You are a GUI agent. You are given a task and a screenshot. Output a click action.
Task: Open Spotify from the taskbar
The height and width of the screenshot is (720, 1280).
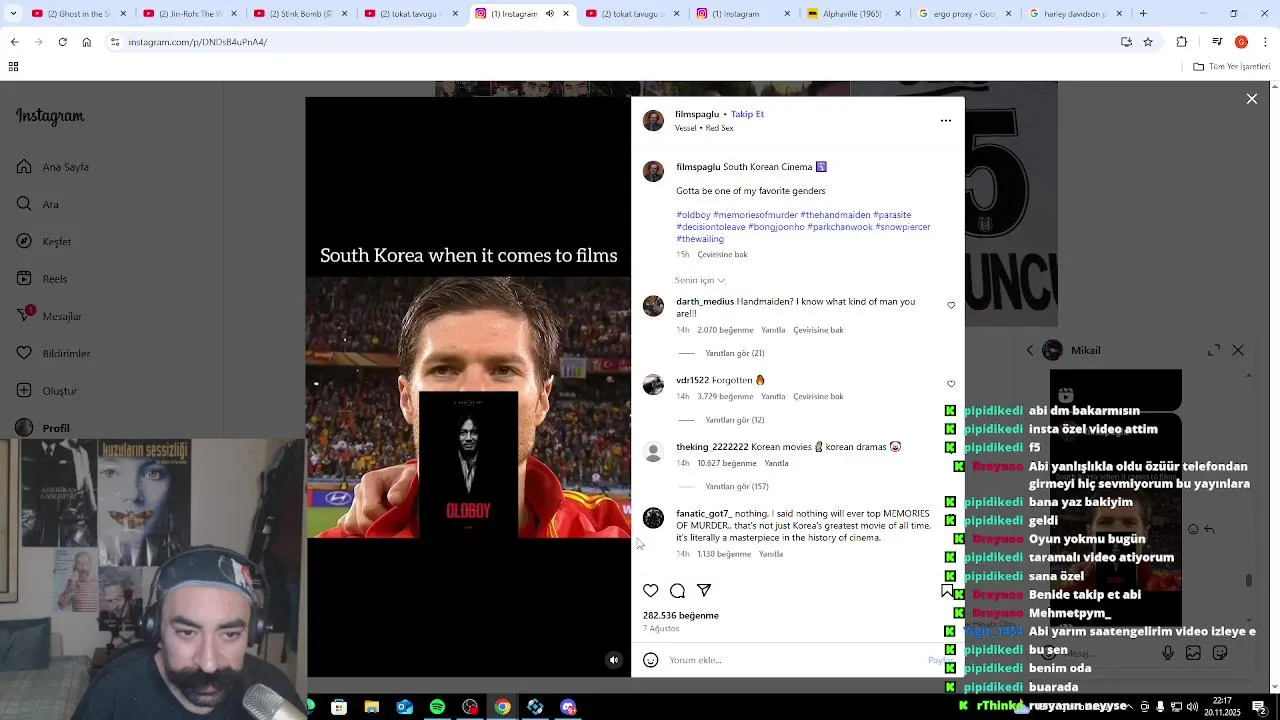point(437,707)
